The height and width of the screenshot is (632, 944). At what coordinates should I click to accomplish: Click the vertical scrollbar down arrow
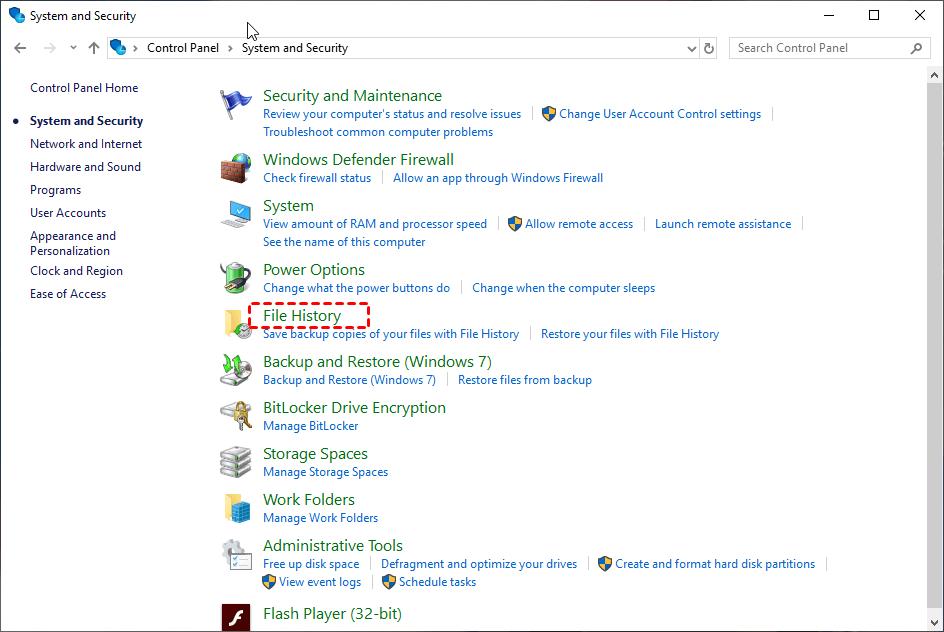(935, 621)
